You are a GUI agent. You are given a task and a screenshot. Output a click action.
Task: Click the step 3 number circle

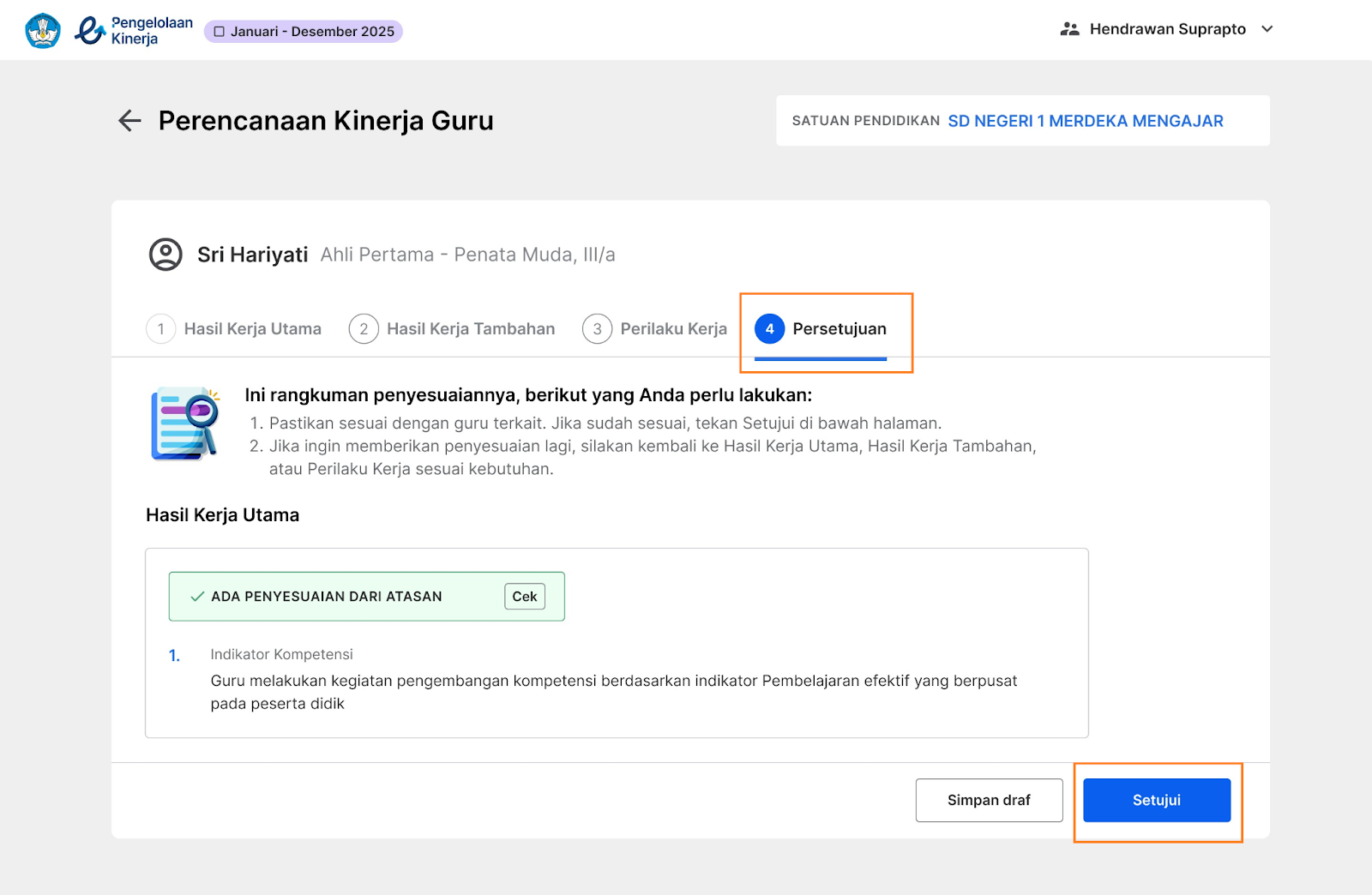click(597, 329)
